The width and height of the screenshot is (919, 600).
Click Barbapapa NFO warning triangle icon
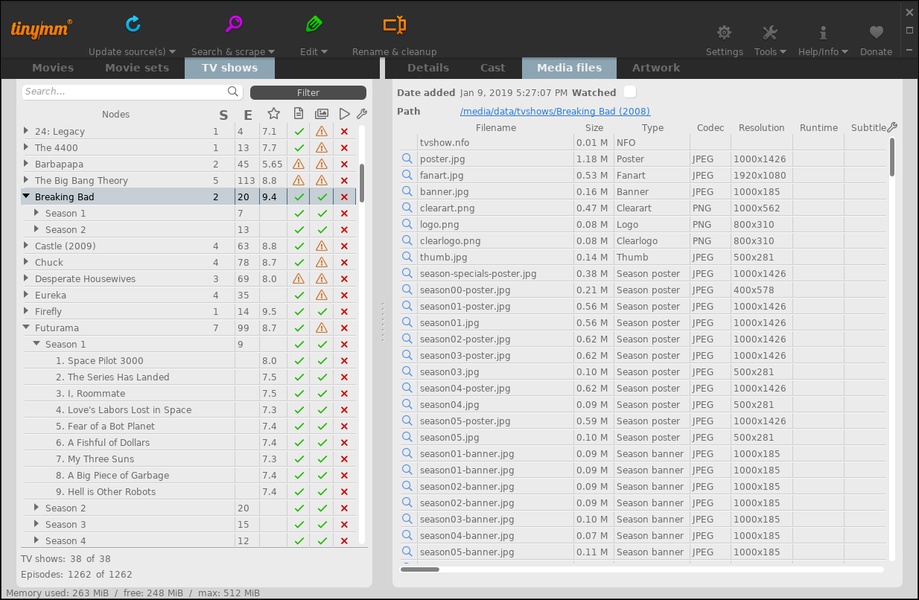coord(298,164)
